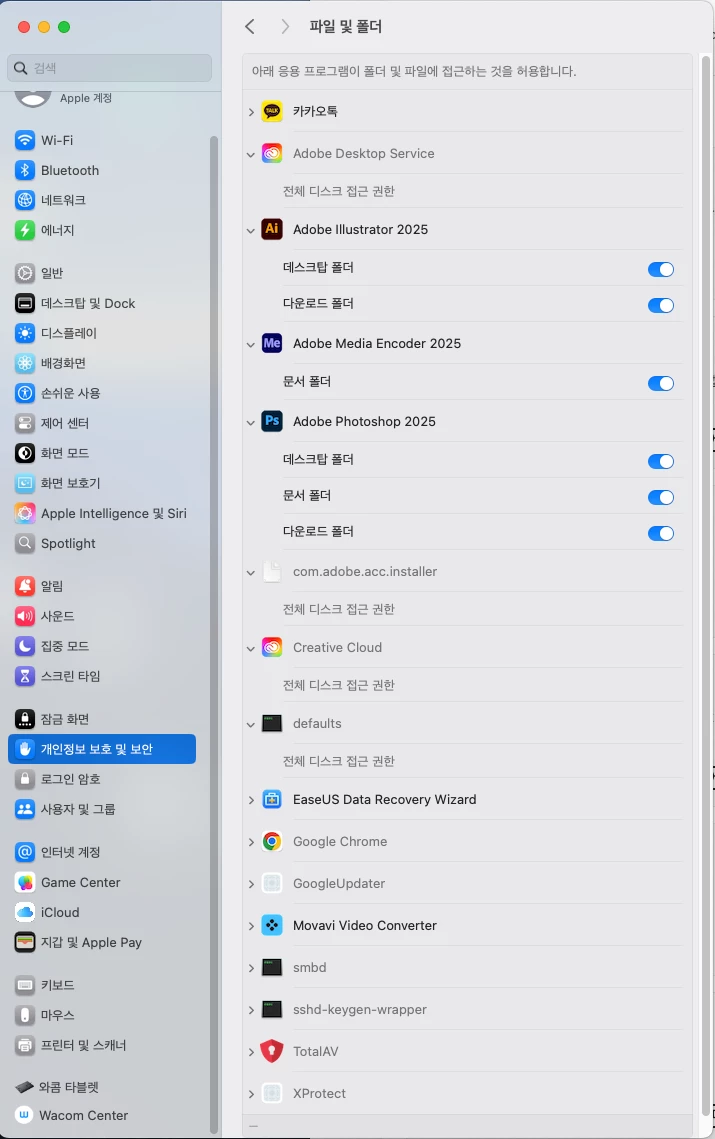Expand the 카카오톡 row

coord(251,112)
